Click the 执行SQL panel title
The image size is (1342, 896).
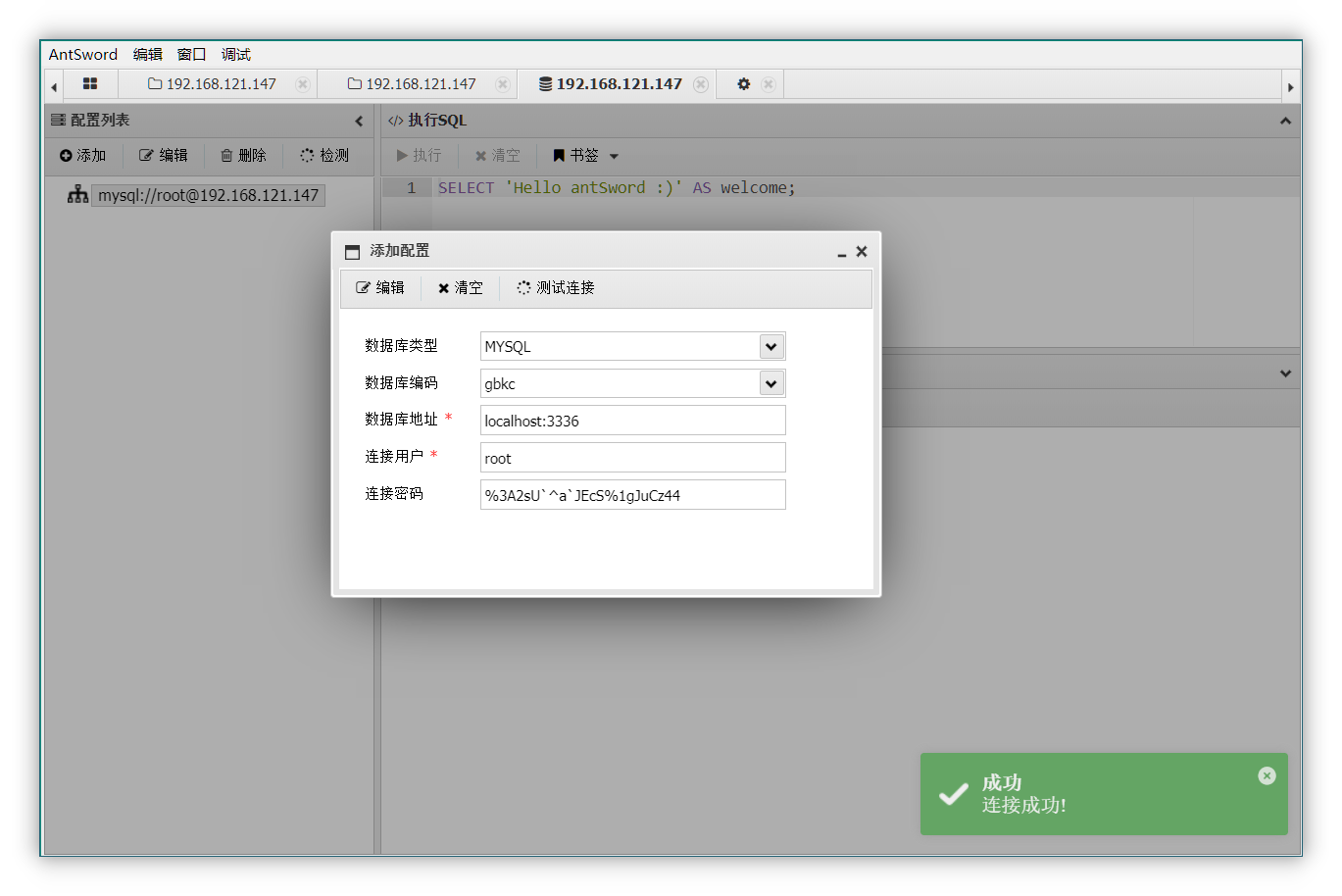pyautogui.click(x=437, y=120)
